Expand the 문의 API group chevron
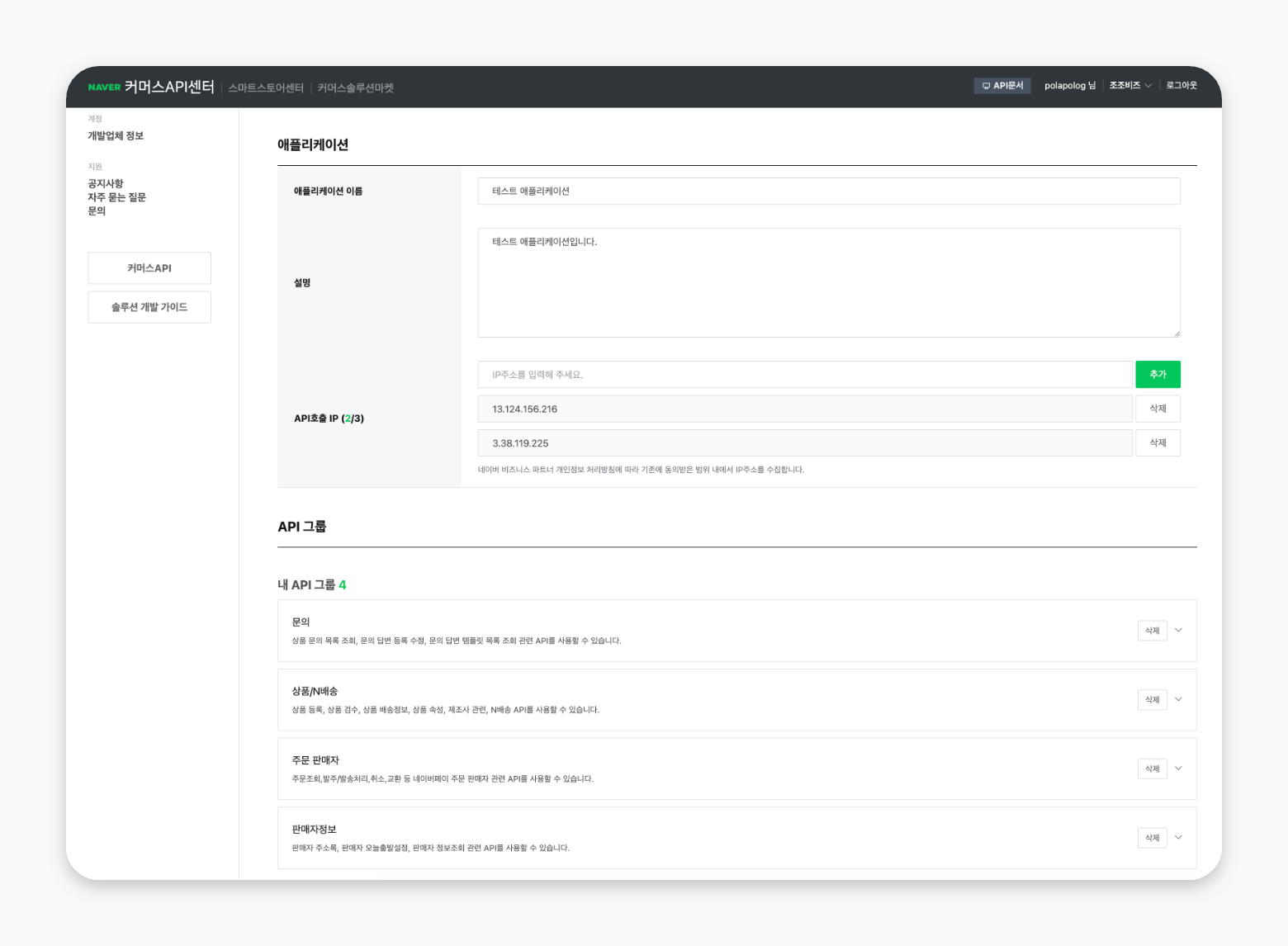1288x946 pixels. 1179,631
